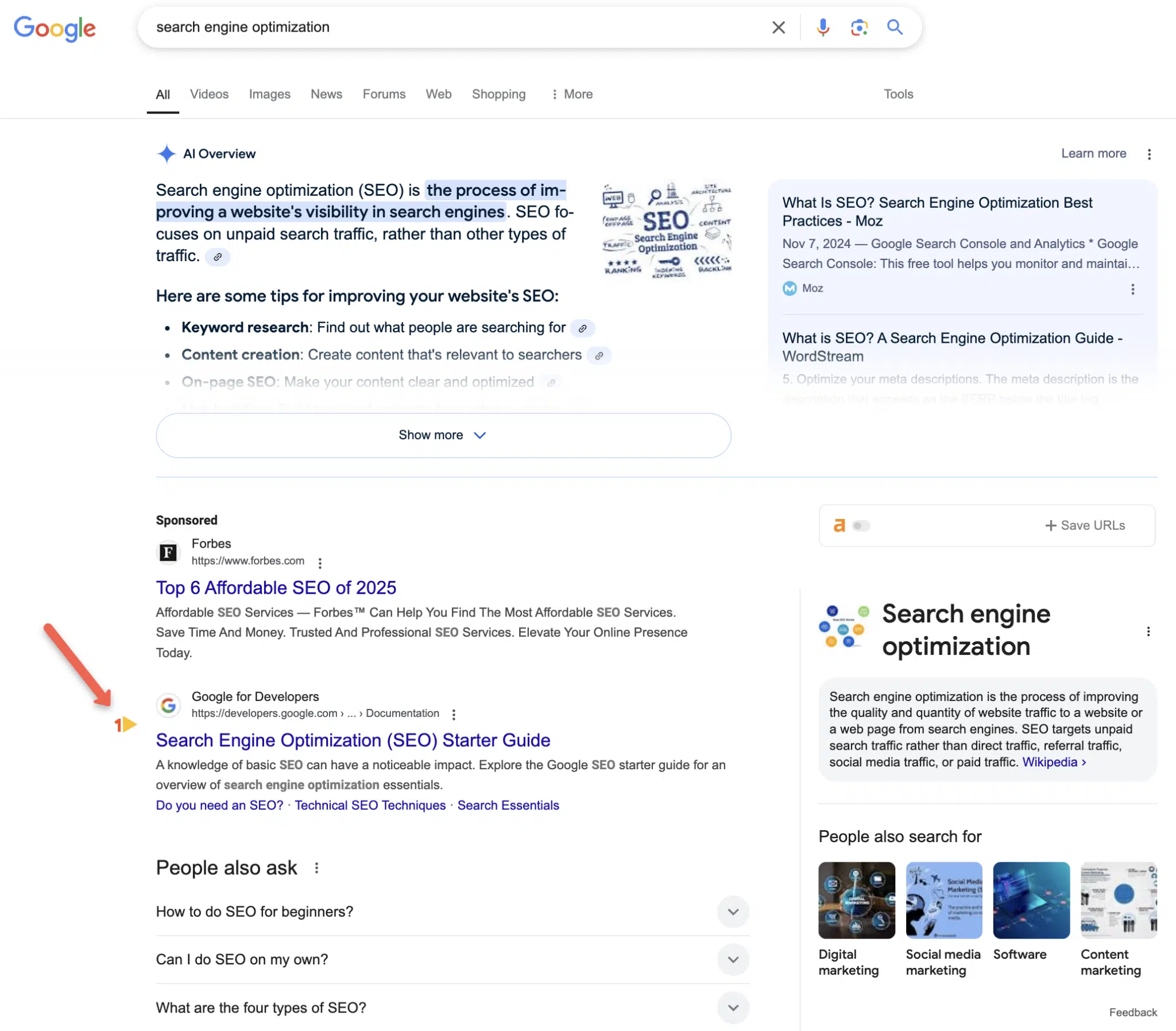Select the Videos tab
The width and height of the screenshot is (1176, 1031).
[x=208, y=94]
